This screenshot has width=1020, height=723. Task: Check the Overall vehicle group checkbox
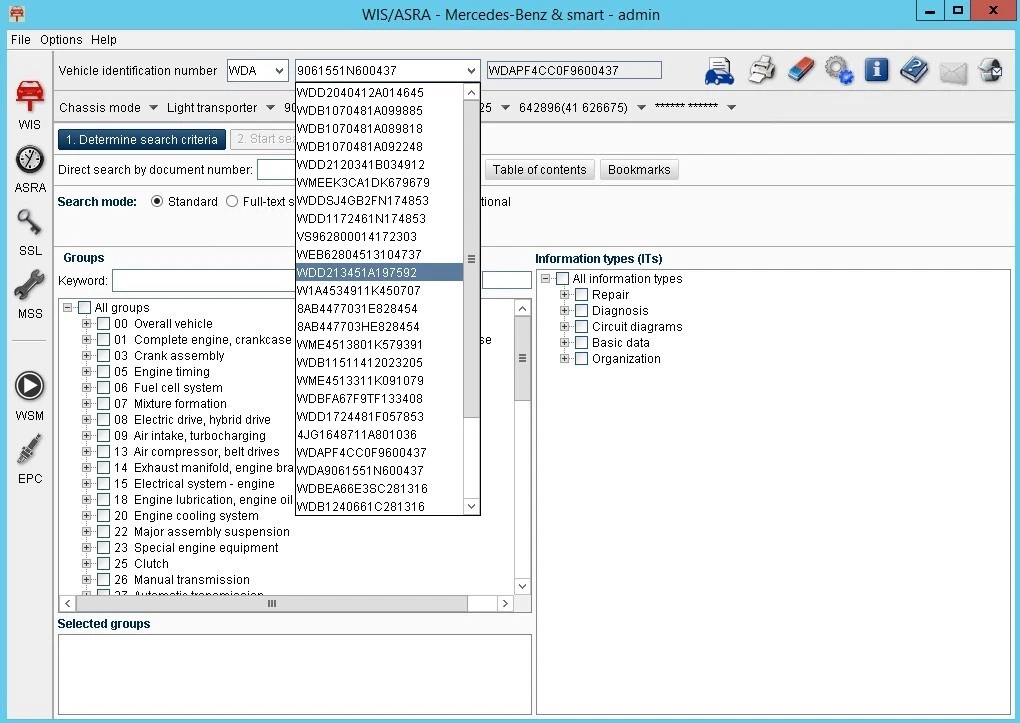(x=103, y=324)
